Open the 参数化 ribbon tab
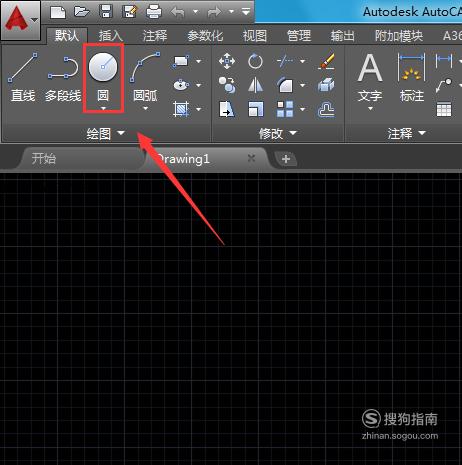 pos(205,36)
